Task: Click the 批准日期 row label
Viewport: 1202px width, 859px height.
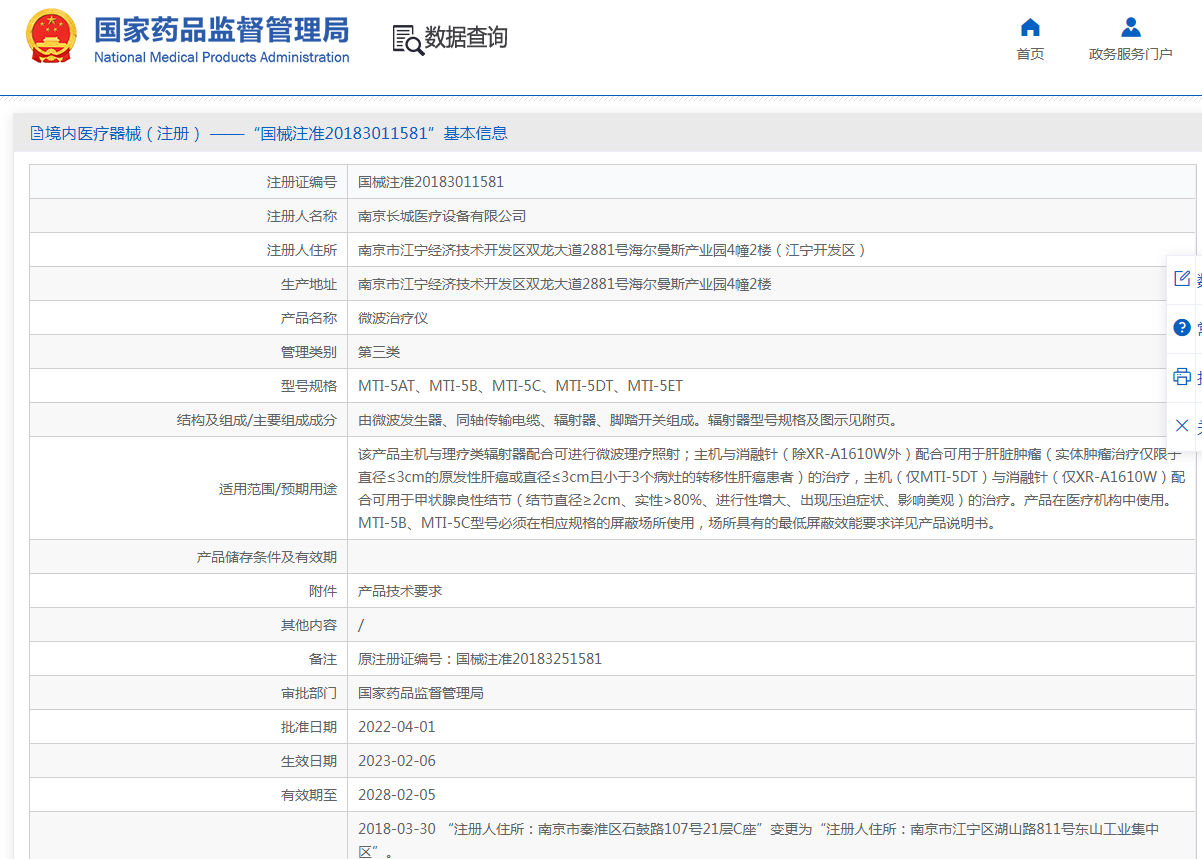Action: click(309, 727)
